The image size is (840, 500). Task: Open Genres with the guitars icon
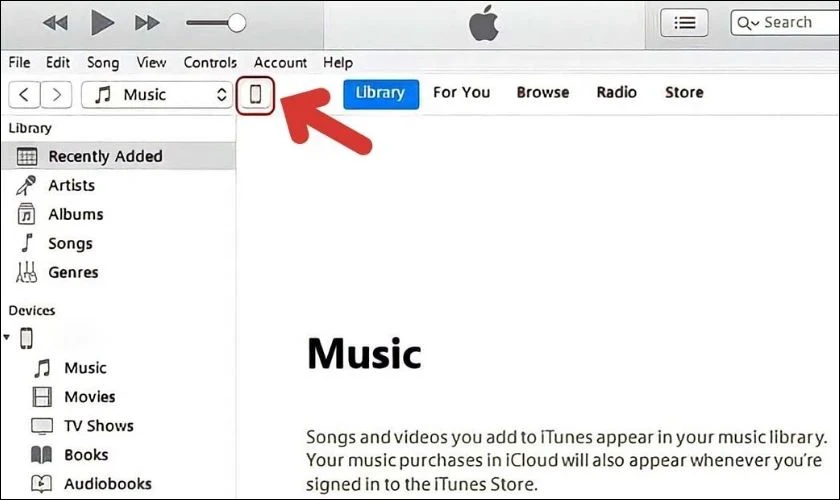[26, 272]
